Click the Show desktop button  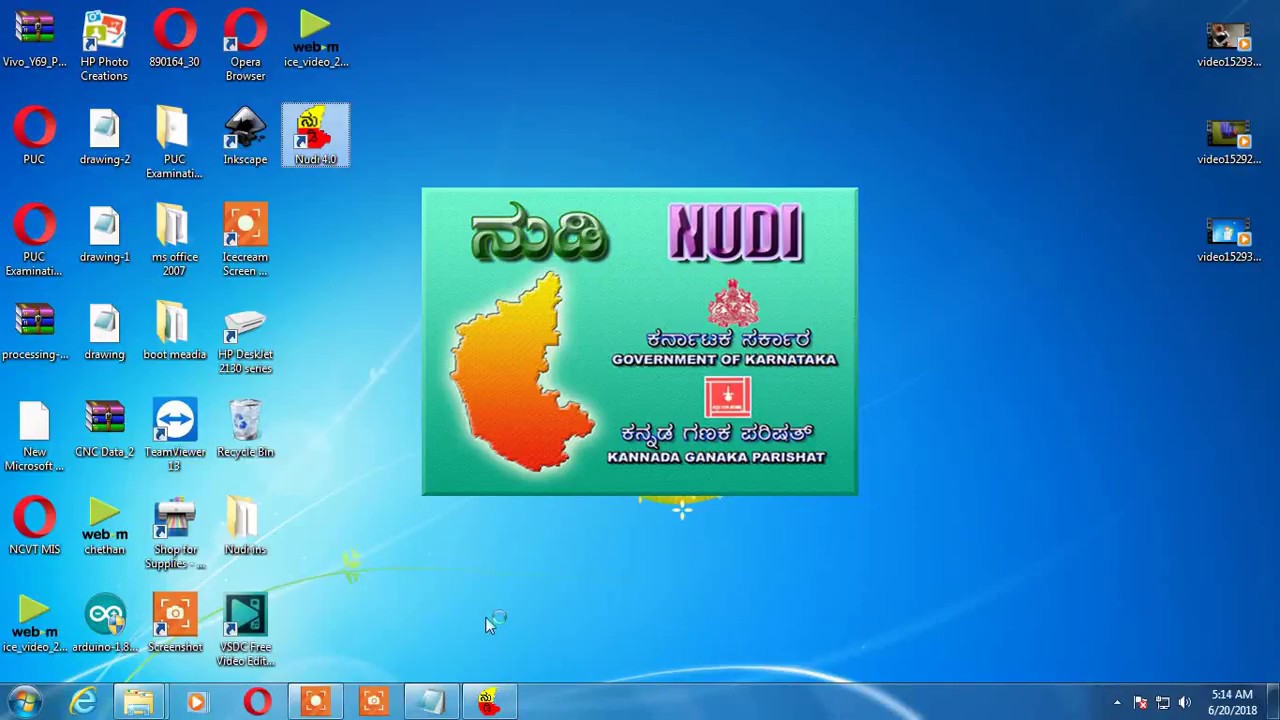[1273, 702]
